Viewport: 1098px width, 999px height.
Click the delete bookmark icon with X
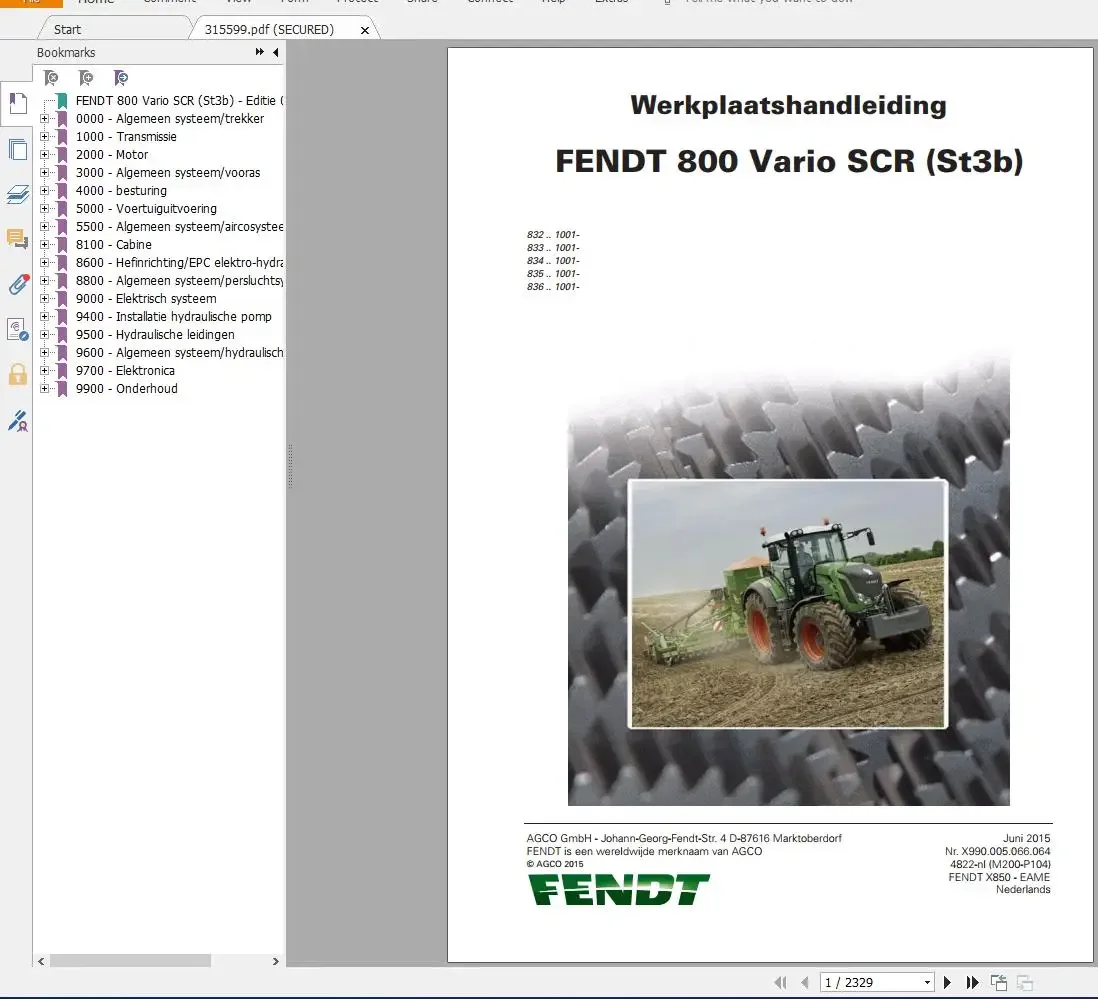click(50, 78)
